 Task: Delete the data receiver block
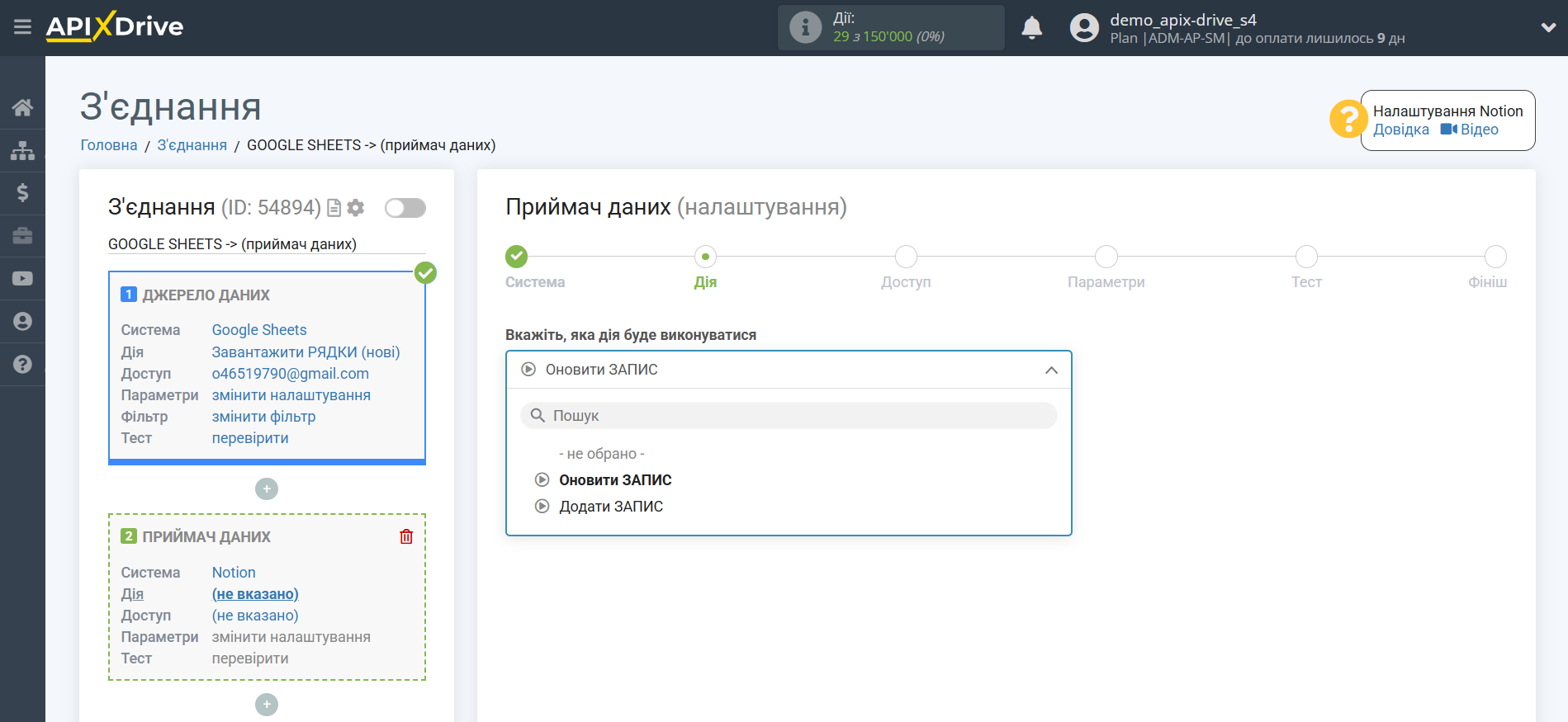coord(406,536)
